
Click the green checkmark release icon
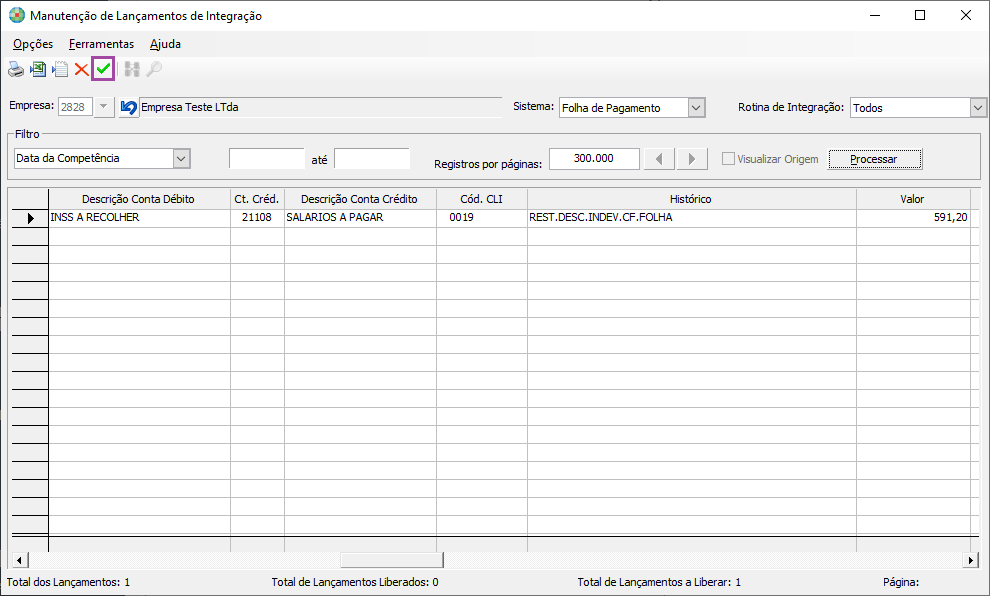click(x=103, y=69)
